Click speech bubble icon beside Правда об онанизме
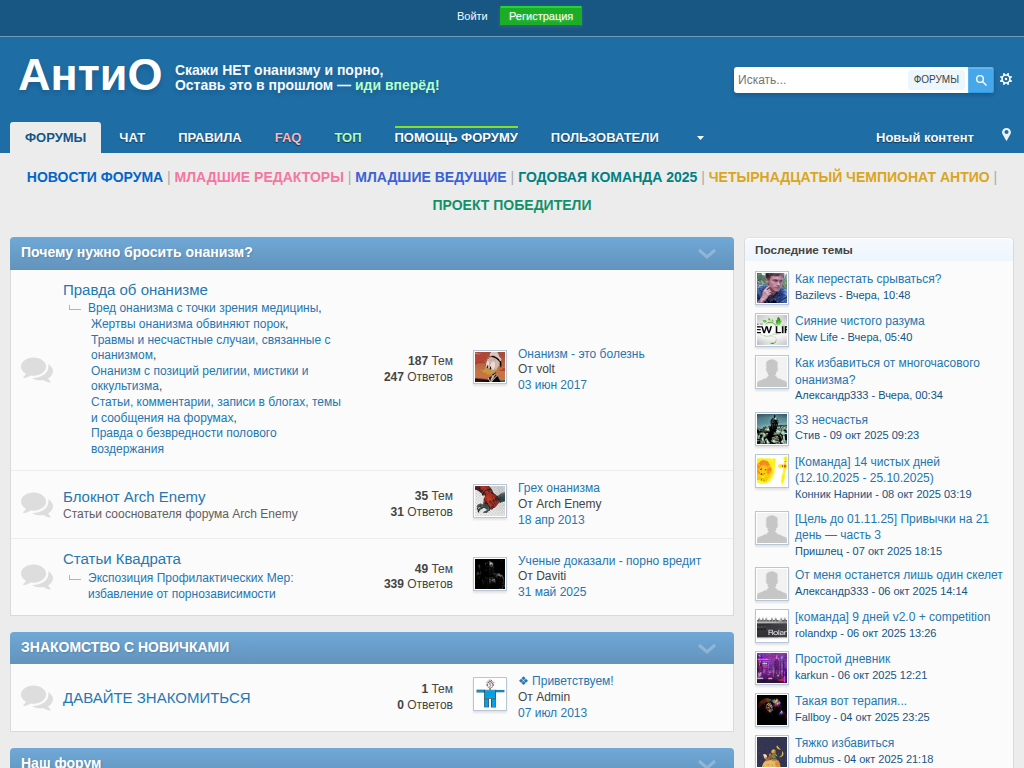 tap(37, 369)
